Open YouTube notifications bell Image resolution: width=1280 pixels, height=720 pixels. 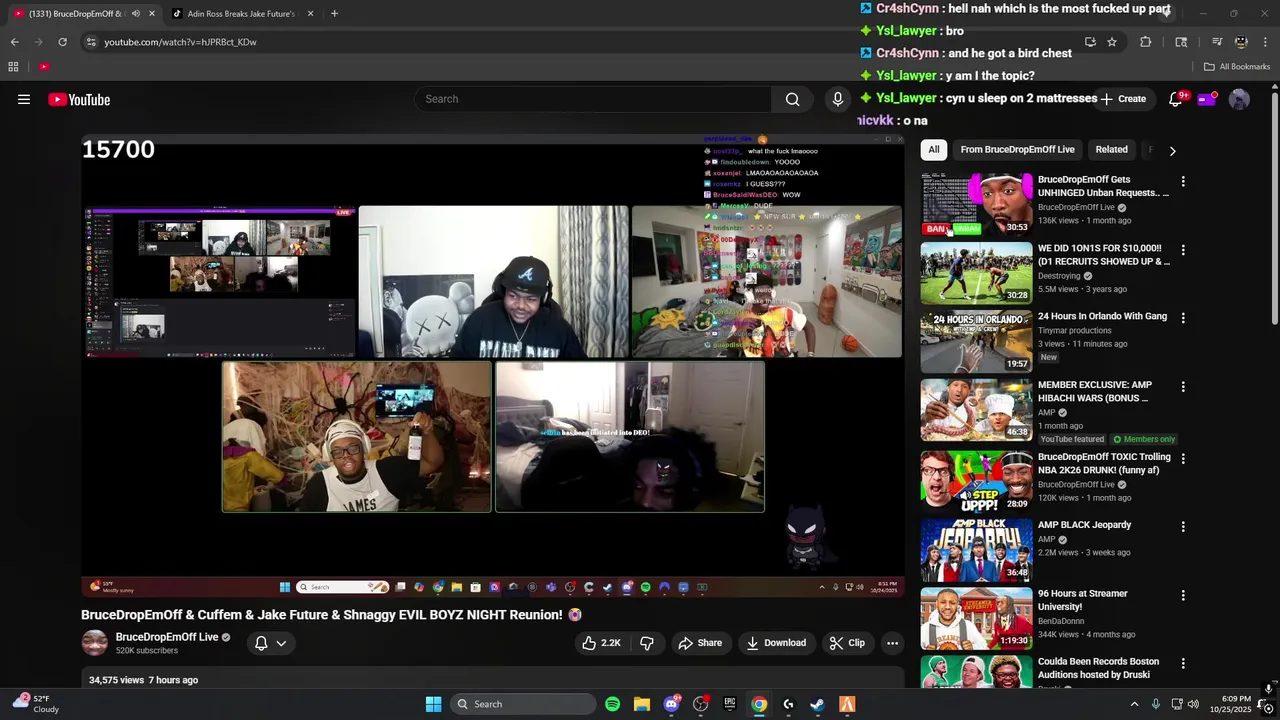1176,99
